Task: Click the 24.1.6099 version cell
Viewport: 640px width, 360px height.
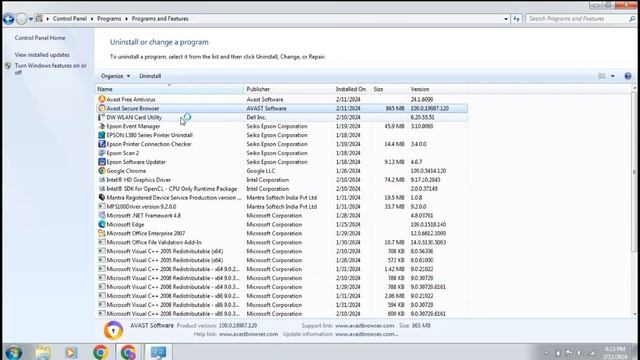Action: tap(422, 99)
